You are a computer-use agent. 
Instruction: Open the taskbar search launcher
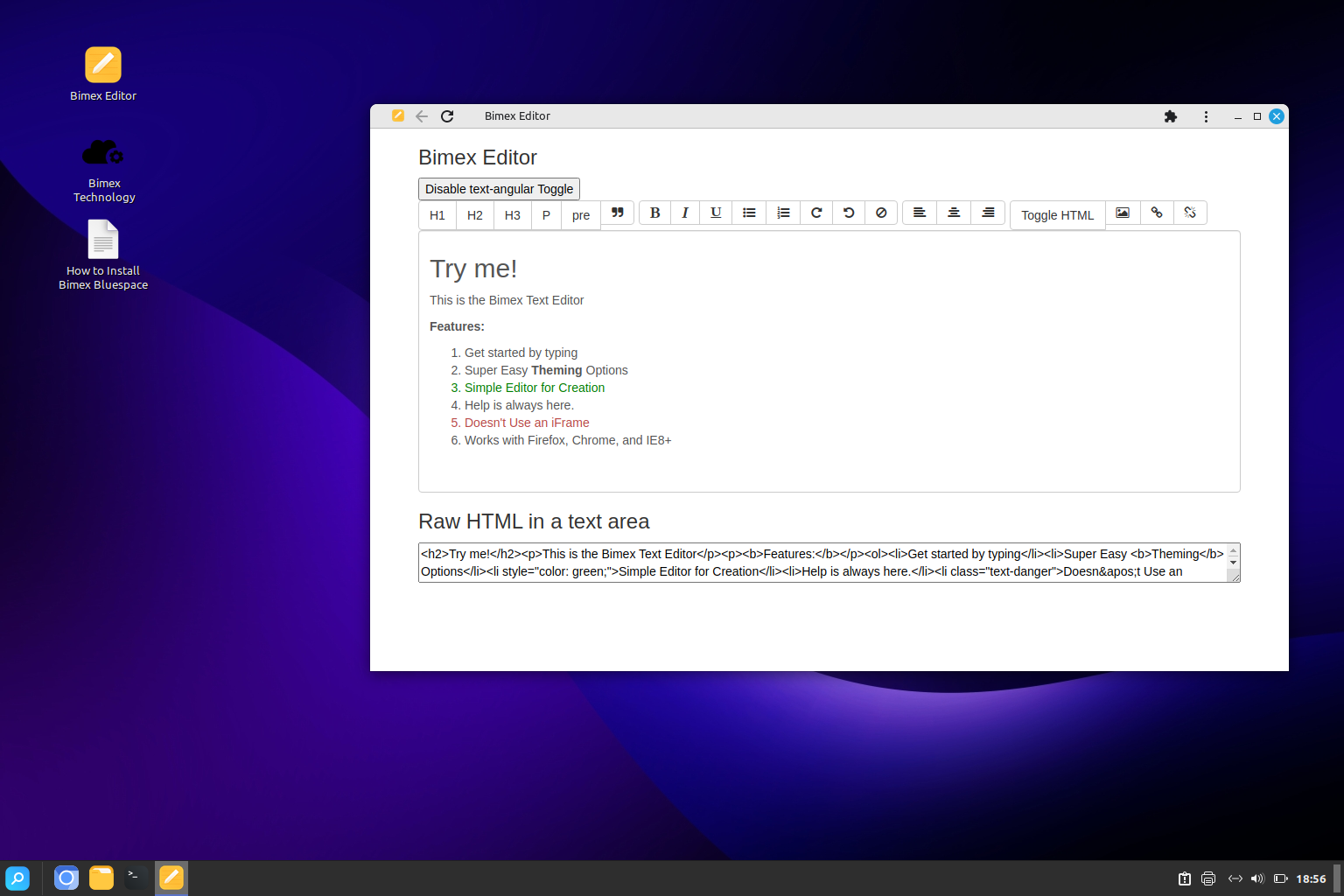click(x=17, y=878)
